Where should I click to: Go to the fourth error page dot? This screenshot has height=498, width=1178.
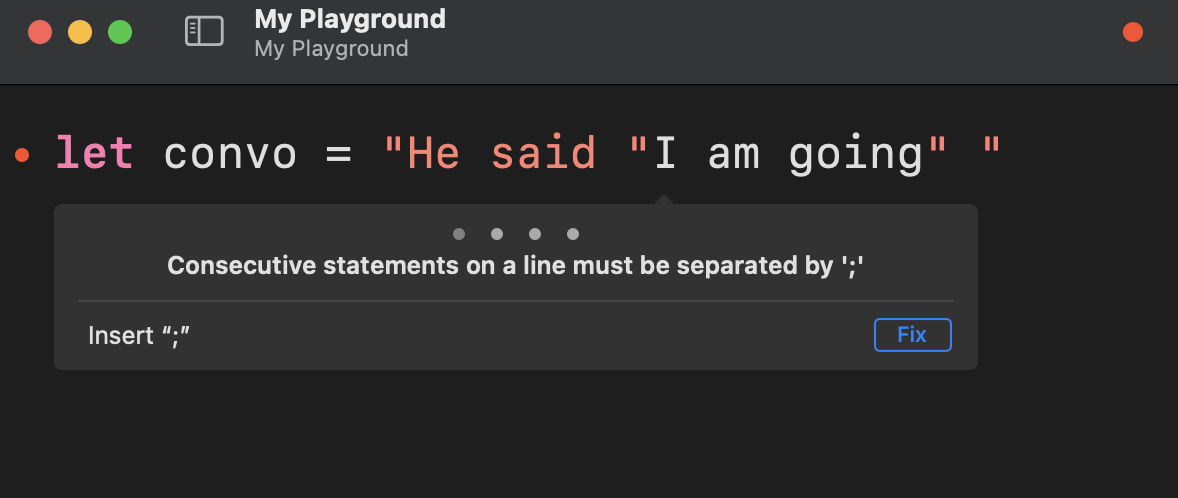(x=573, y=234)
